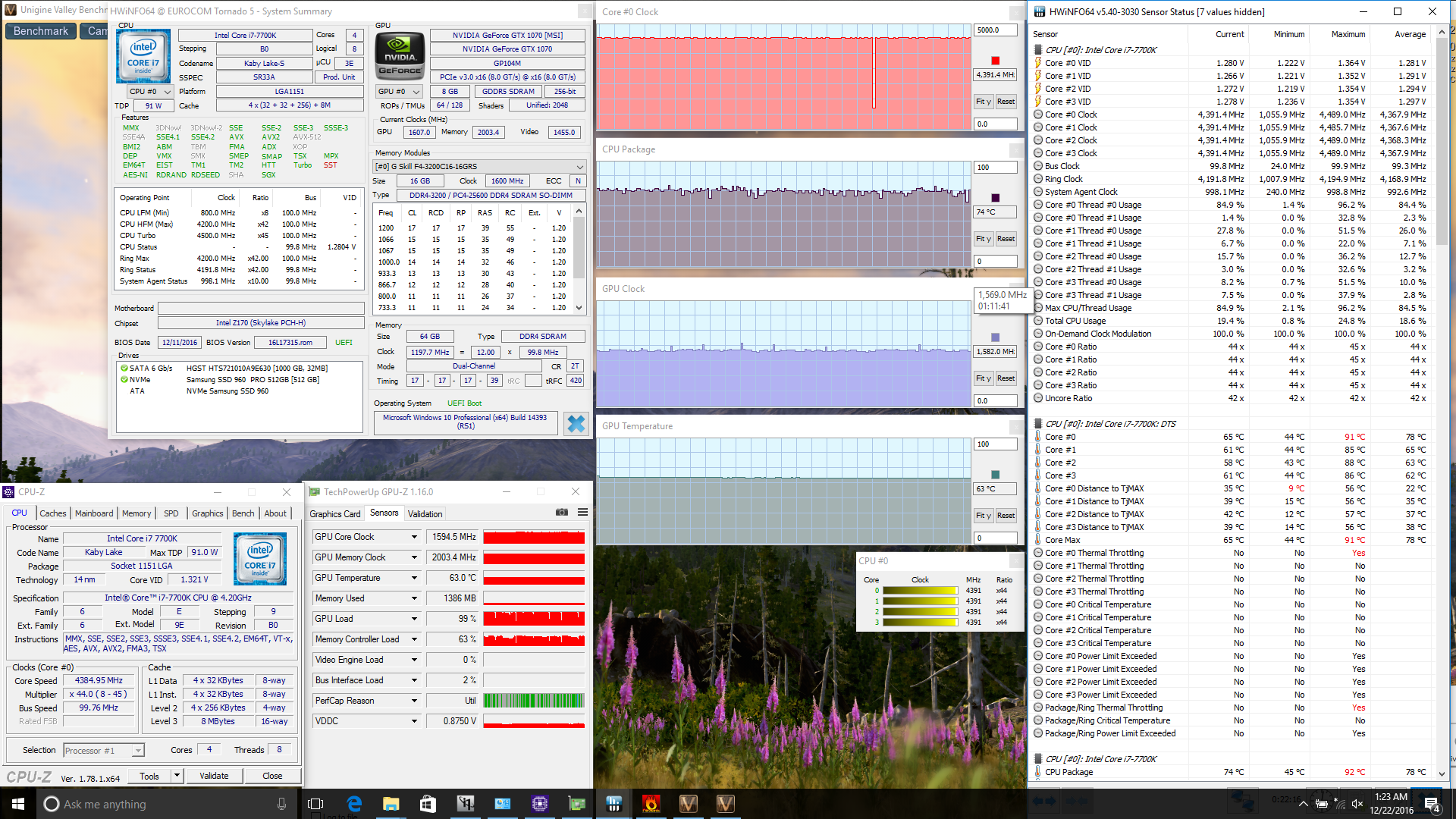Open the PerfCap Reason sensor dropdown
The width and height of the screenshot is (1456, 819).
click(x=414, y=701)
